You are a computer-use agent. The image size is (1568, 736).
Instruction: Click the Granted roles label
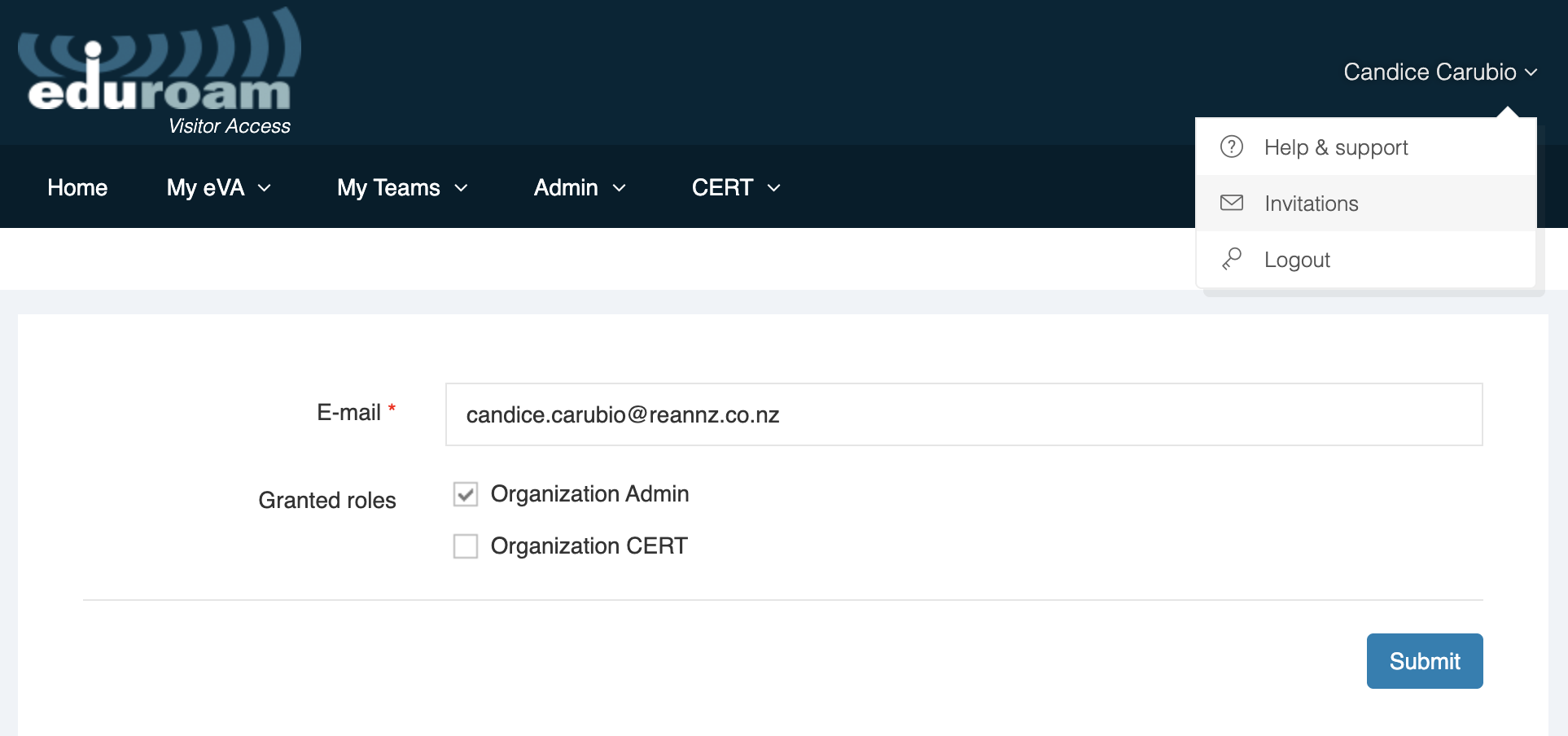(327, 500)
